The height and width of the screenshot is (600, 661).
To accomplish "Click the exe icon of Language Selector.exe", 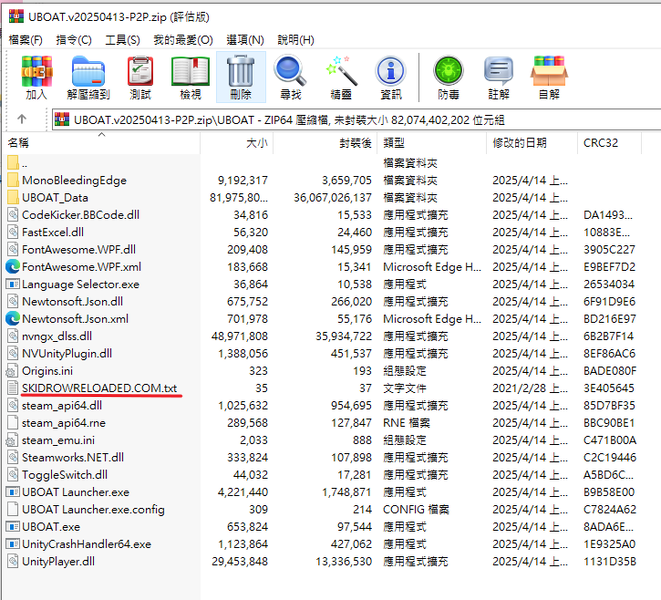I will coord(13,284).
